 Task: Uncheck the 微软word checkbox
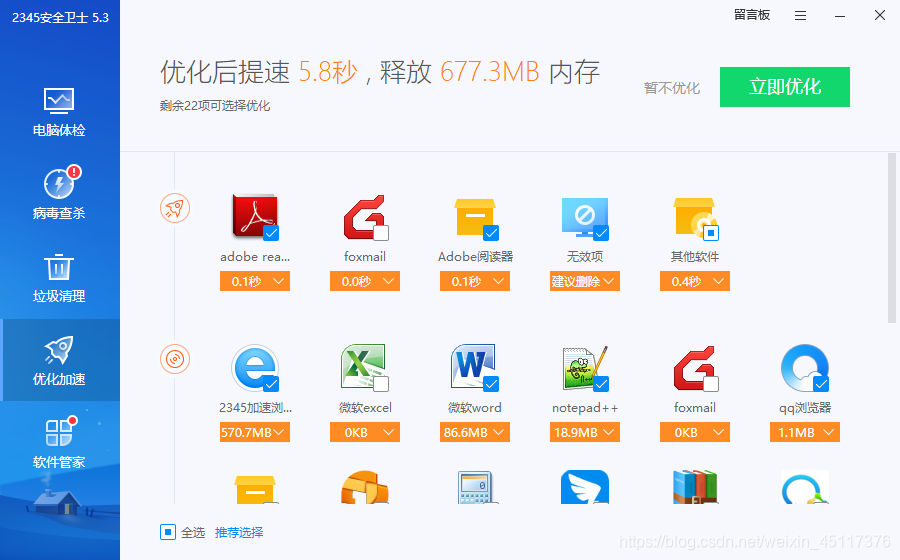click(491, 384)
